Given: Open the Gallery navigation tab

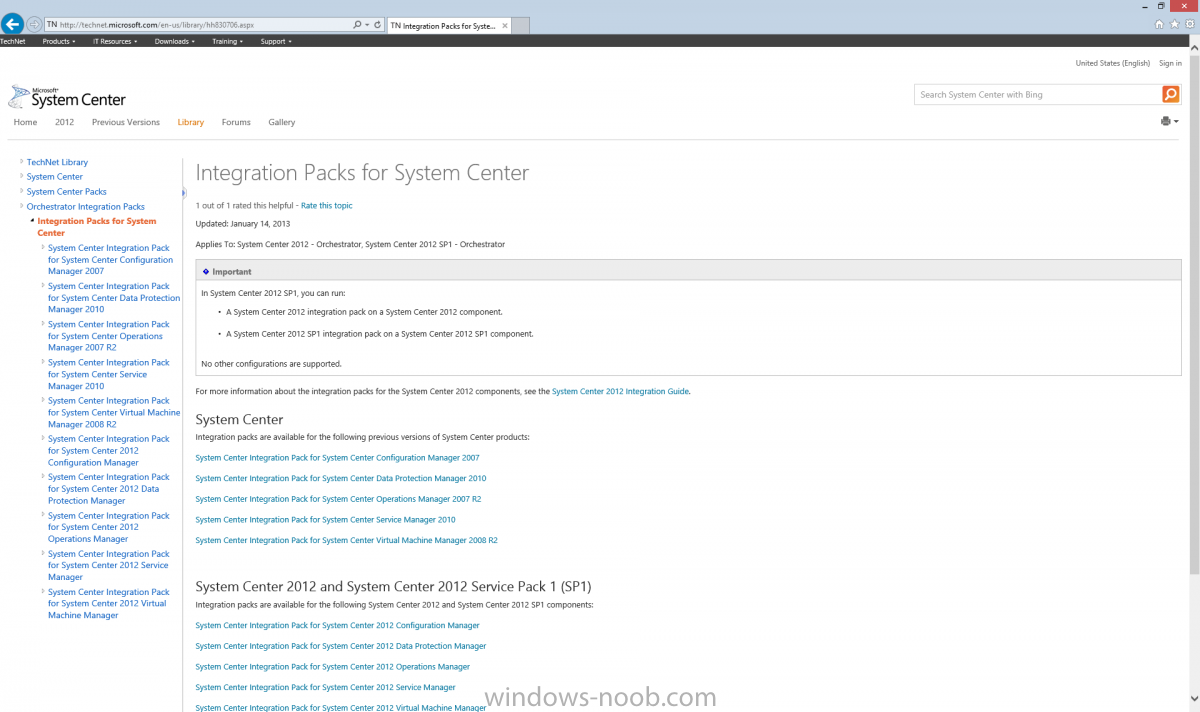Looking at the screenshot, I should click(x=282, y=122).
